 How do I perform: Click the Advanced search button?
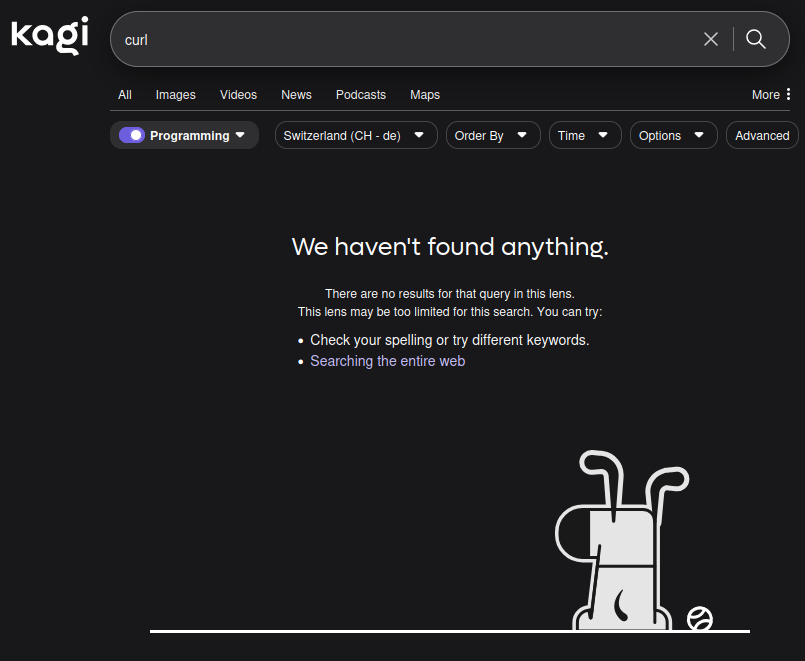pos(762,135)
